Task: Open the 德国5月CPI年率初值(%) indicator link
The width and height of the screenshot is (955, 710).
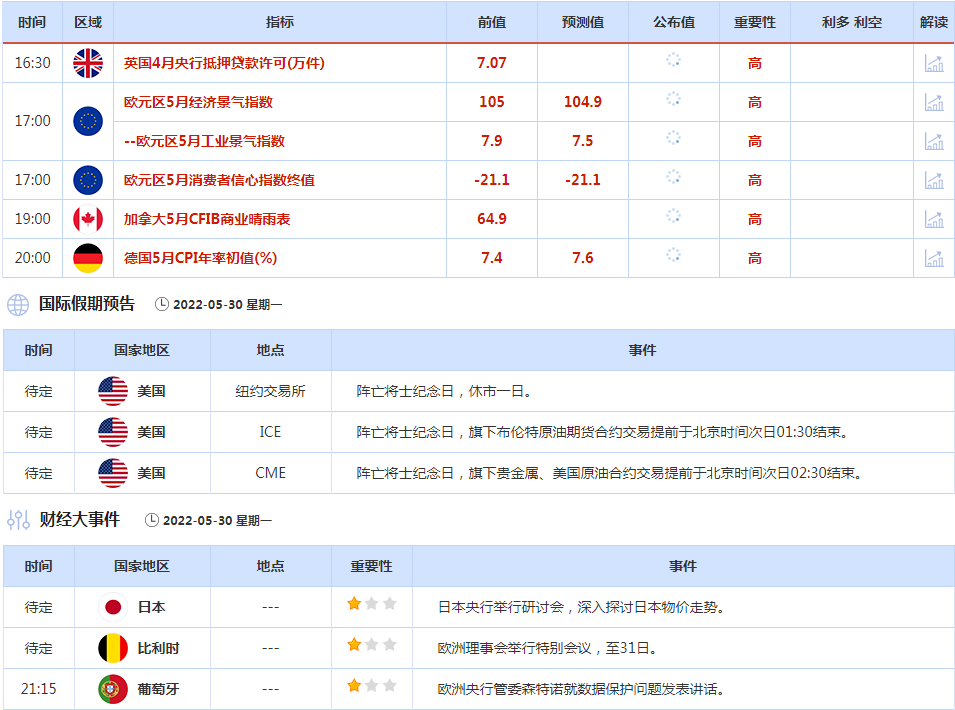Action: click(x=200, y=258)
